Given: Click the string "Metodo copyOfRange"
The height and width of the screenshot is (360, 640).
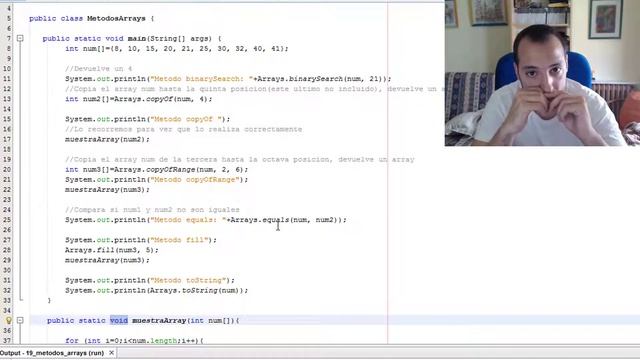Looking at the screenshot, I should 195,180.
